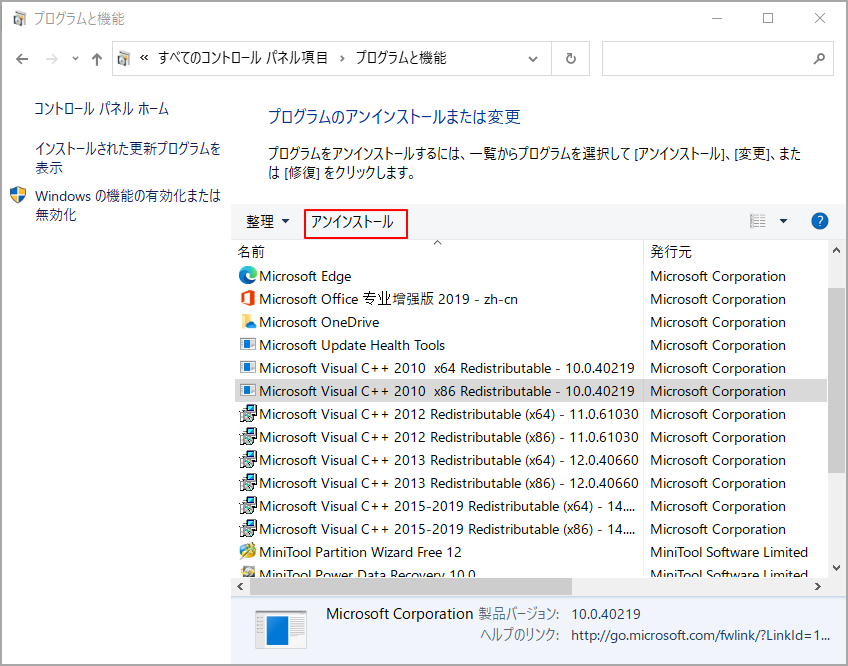Open the 整理 dropdown menu
The height and width of the screenshot is (666, 848).
pos(268,221)
